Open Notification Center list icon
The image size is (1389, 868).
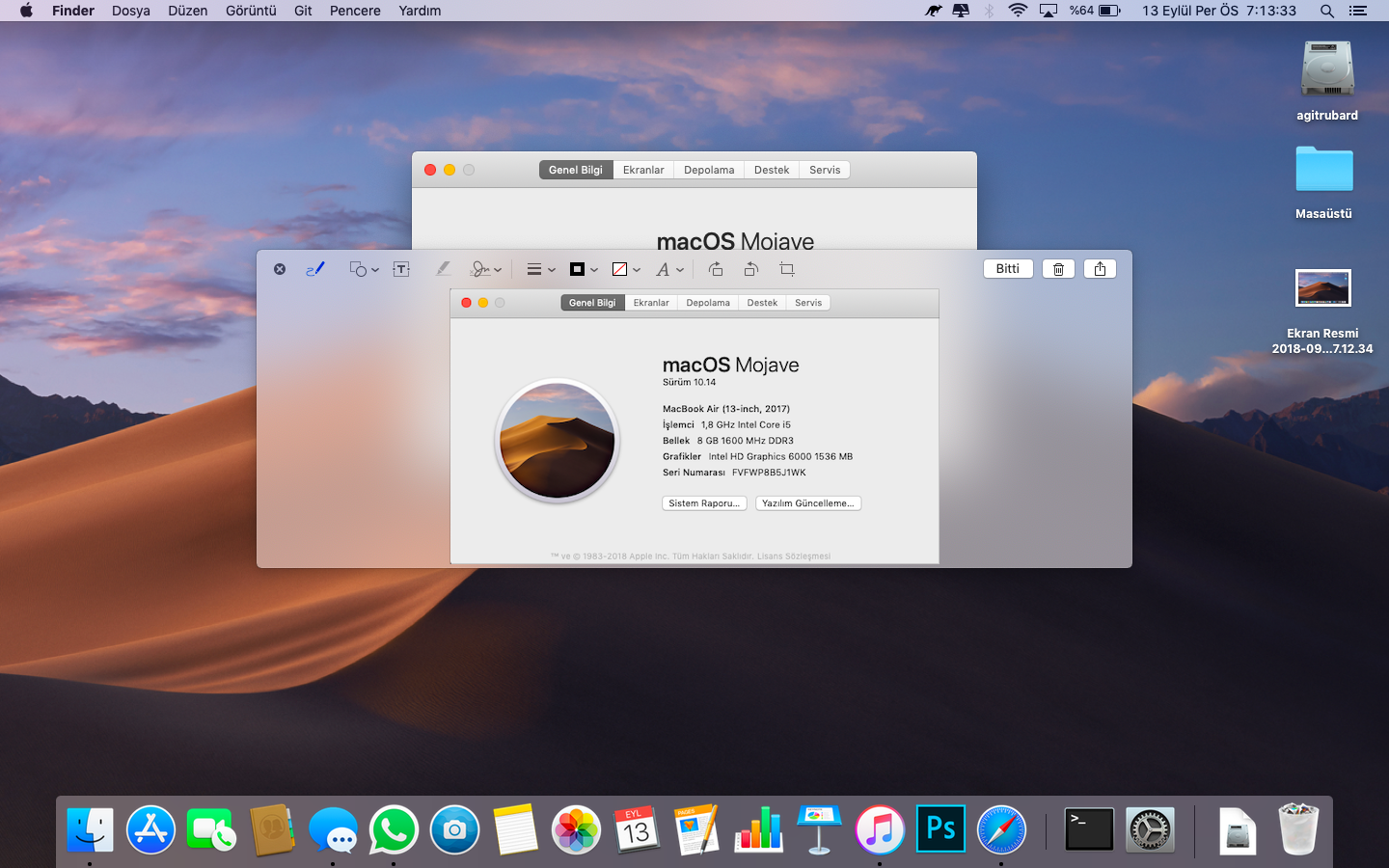click(1358, 11)
